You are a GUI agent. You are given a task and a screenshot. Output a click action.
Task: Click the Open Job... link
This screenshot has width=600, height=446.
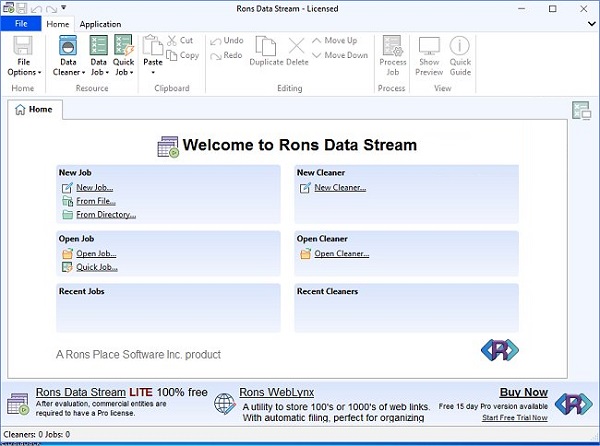(x=96, y=253)
